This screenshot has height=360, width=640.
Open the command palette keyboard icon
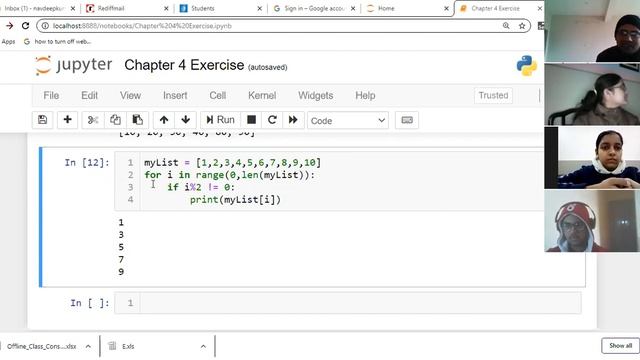pyautogui.click(x=407, y=120)
